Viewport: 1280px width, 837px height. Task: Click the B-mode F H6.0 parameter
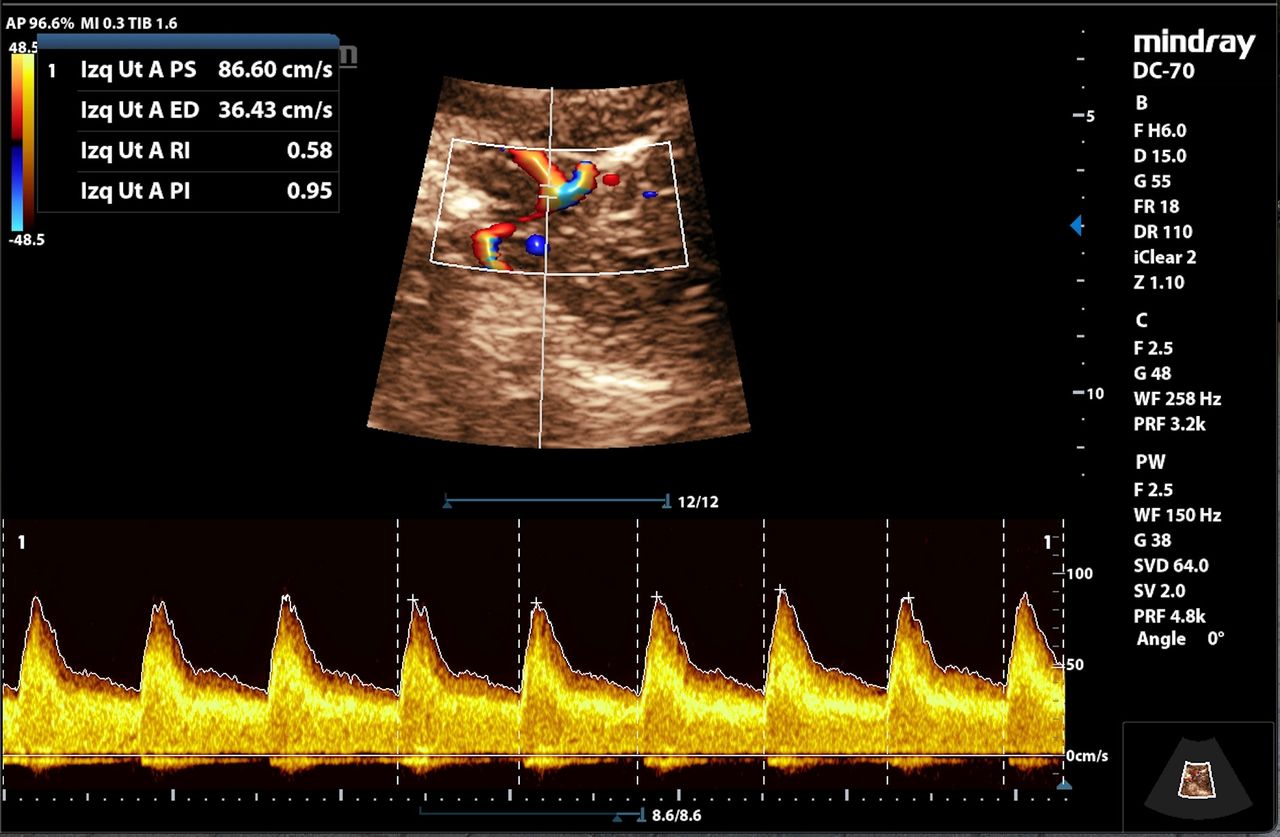pyautogui.click(x=1160, y=130)
